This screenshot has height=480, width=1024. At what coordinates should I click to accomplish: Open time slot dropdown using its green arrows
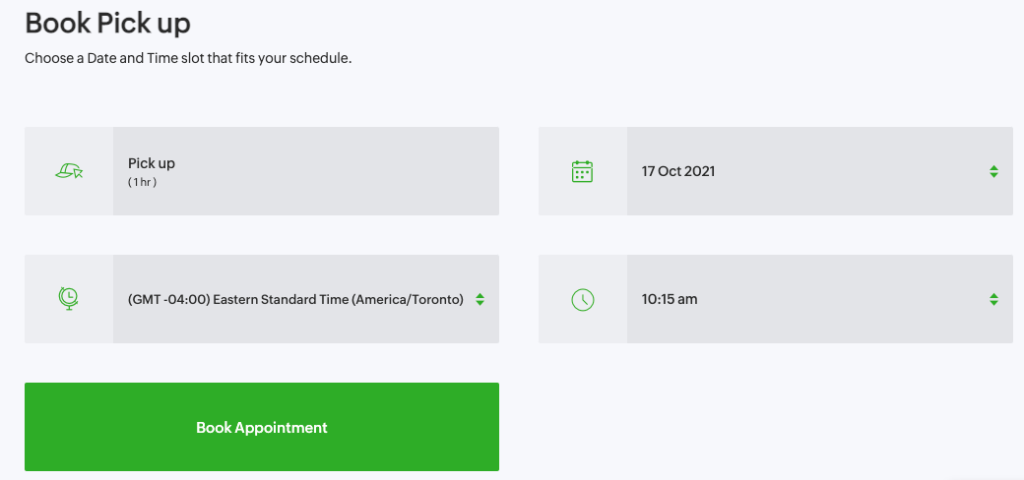click(x=993, y=300)
